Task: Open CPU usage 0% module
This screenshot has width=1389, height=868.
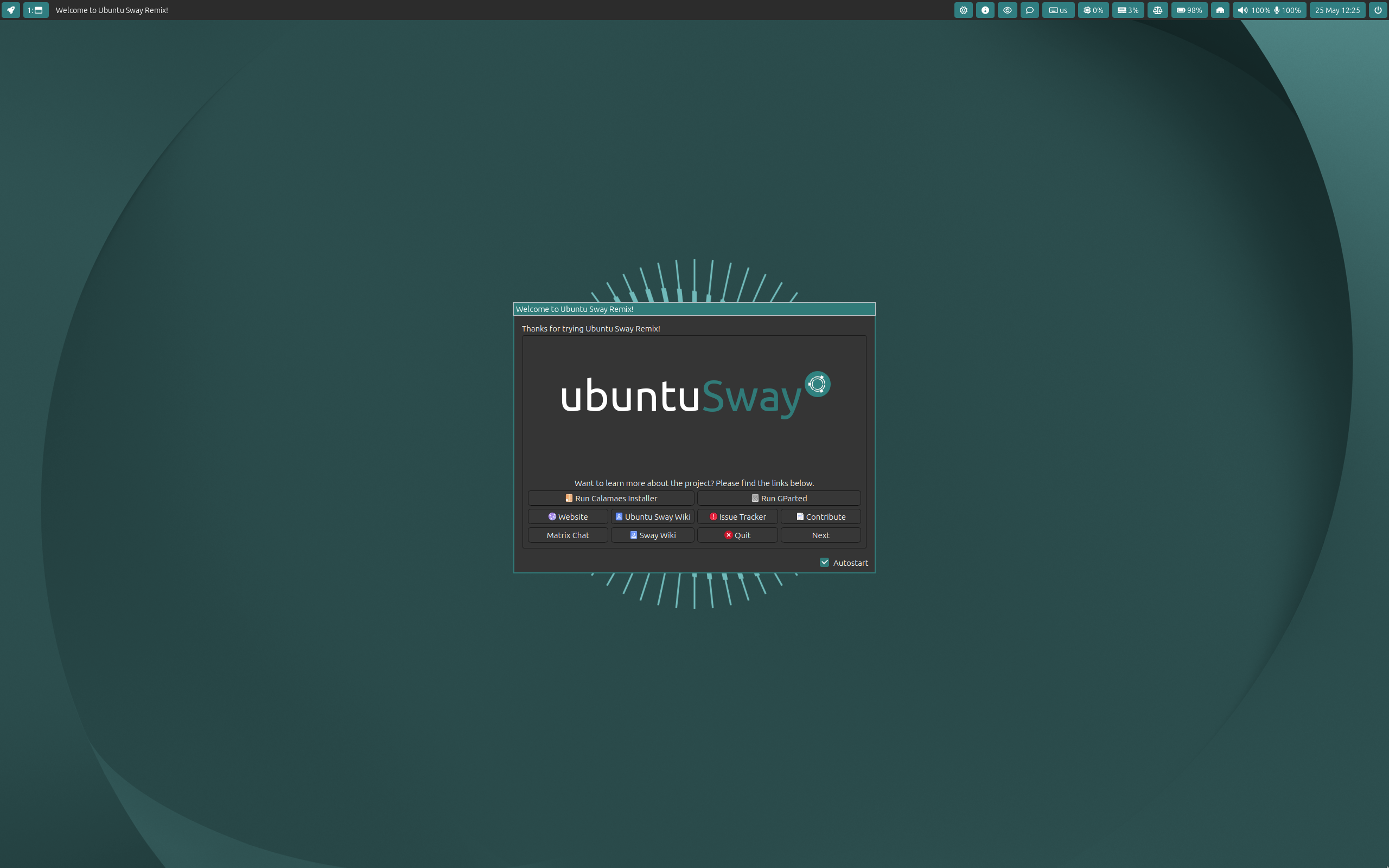Action: point(1093,10)
